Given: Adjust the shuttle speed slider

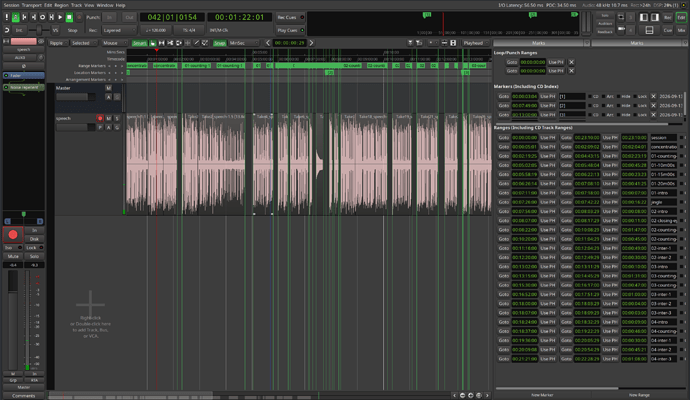Looking at the screenshot, I should coord(40,30).
